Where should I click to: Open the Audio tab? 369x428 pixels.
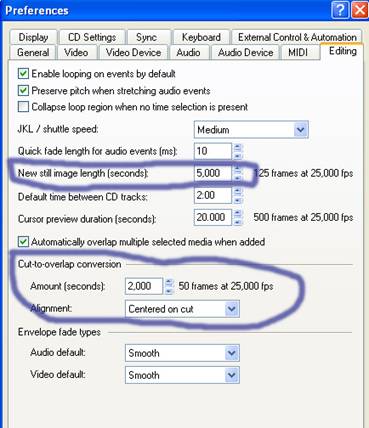[x=188, y=52]
